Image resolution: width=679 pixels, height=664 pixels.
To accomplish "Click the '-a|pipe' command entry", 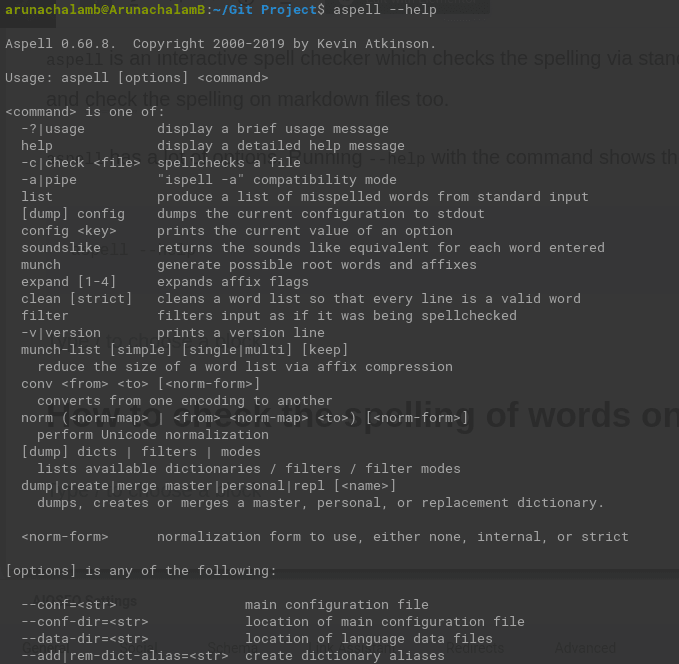I will pyautogui.click(x=49, y=180).
